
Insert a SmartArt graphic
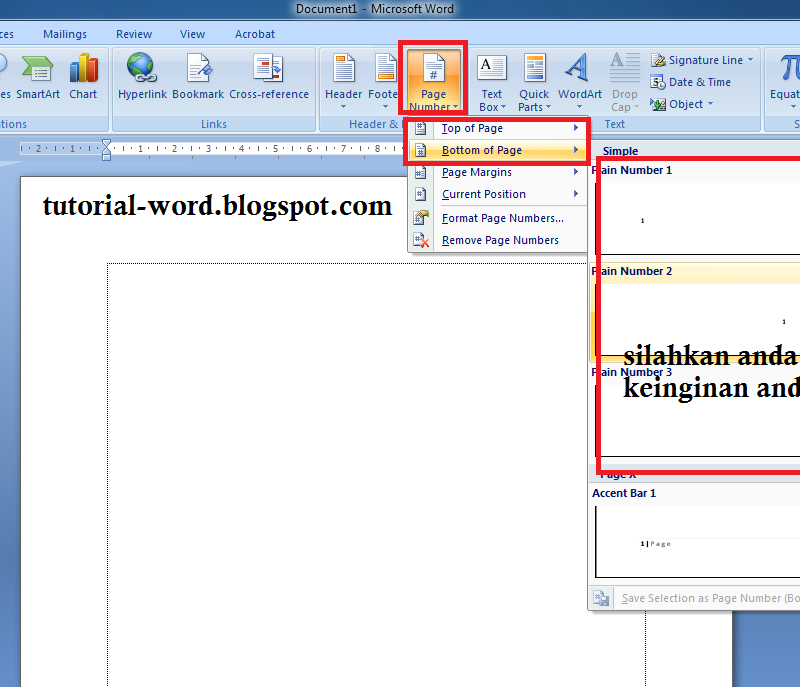pyautogui.click(x=38, y=78)
